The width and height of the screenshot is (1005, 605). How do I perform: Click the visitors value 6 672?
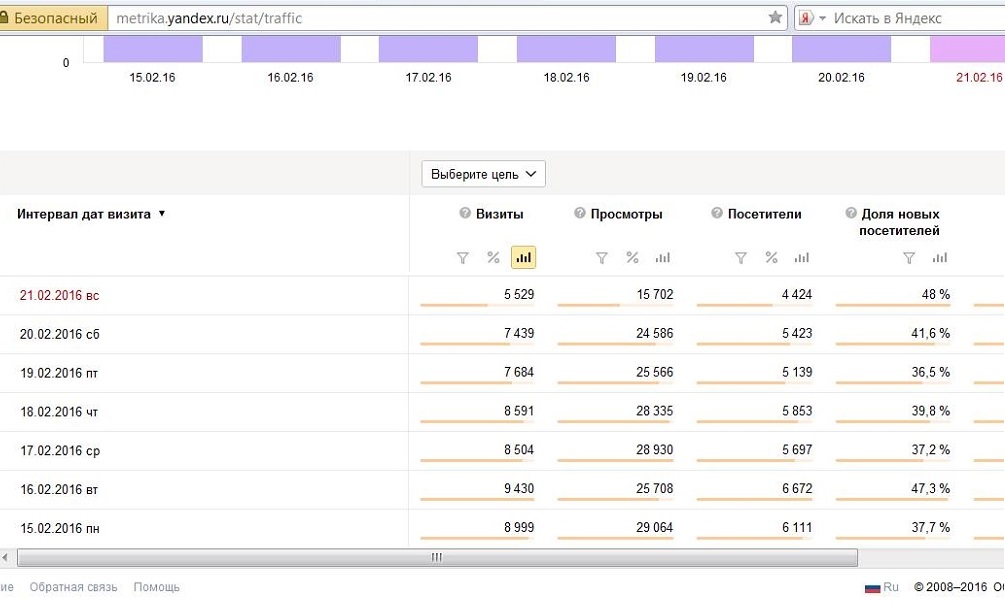(797, 488)
